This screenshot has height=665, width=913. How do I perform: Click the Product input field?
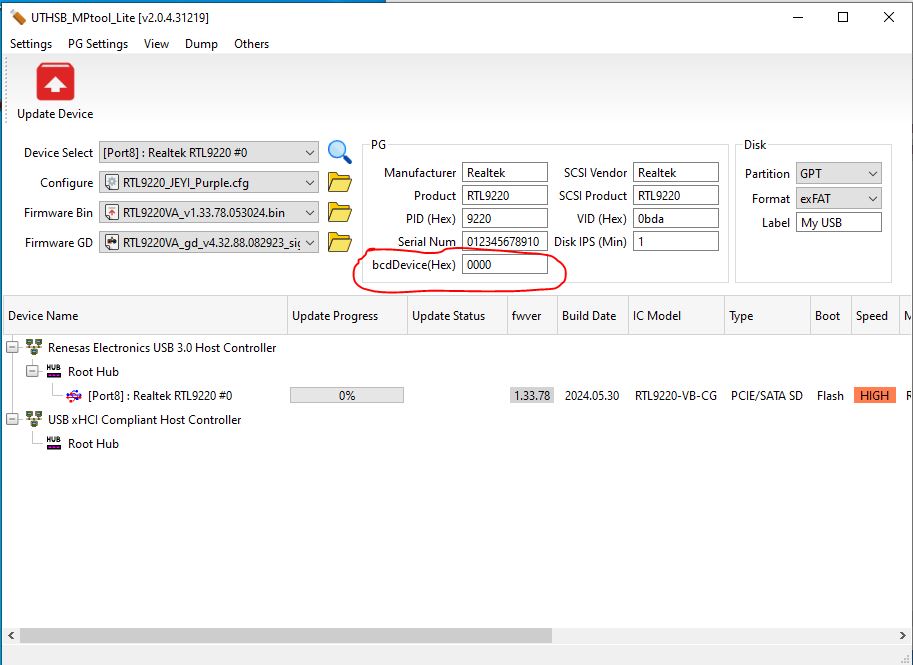(x=505, y=196)
